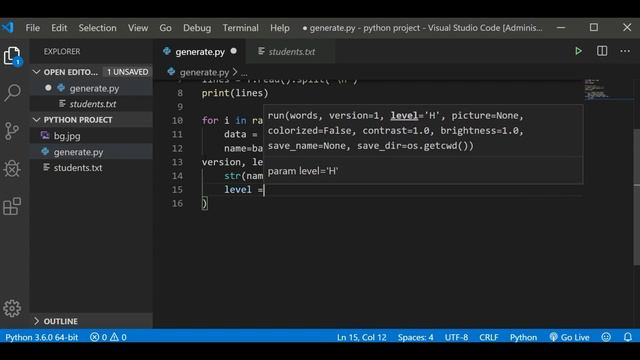Open errors and warnings count in status bar

pyautogui.click(x=108, y=337)
